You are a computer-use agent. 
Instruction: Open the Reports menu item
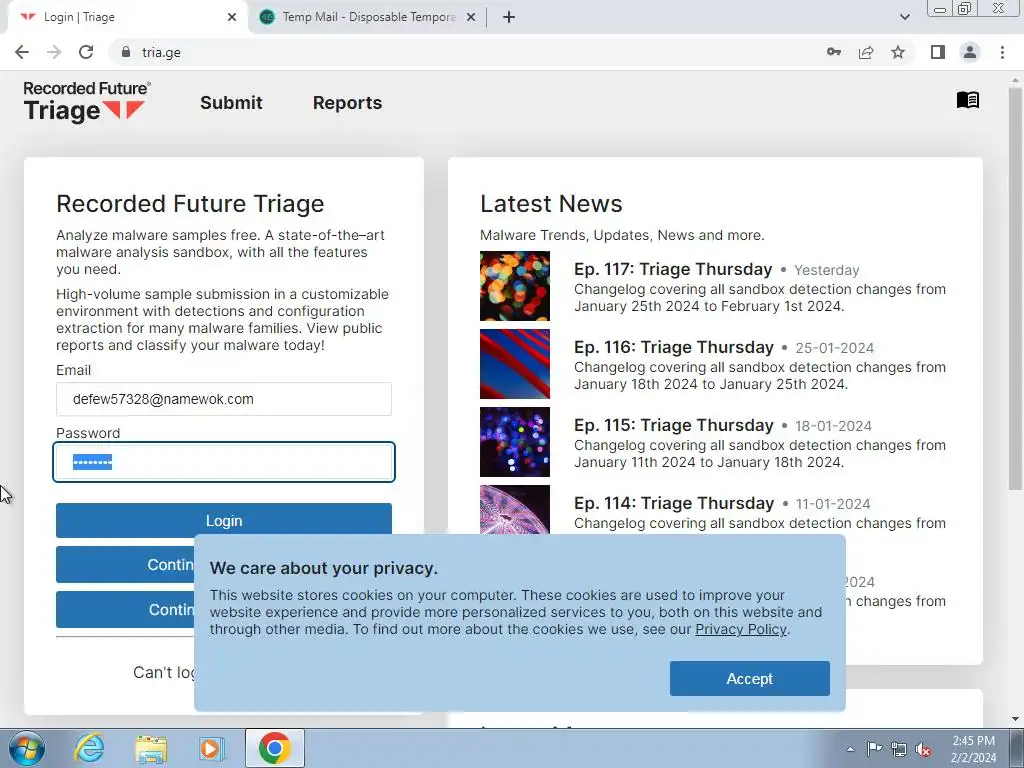click(x=347, y=103)
